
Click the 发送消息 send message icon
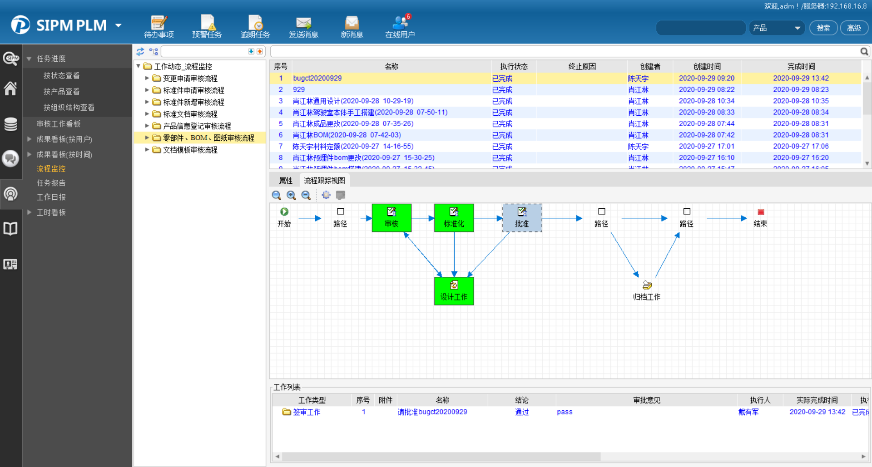tap(303, 25)
